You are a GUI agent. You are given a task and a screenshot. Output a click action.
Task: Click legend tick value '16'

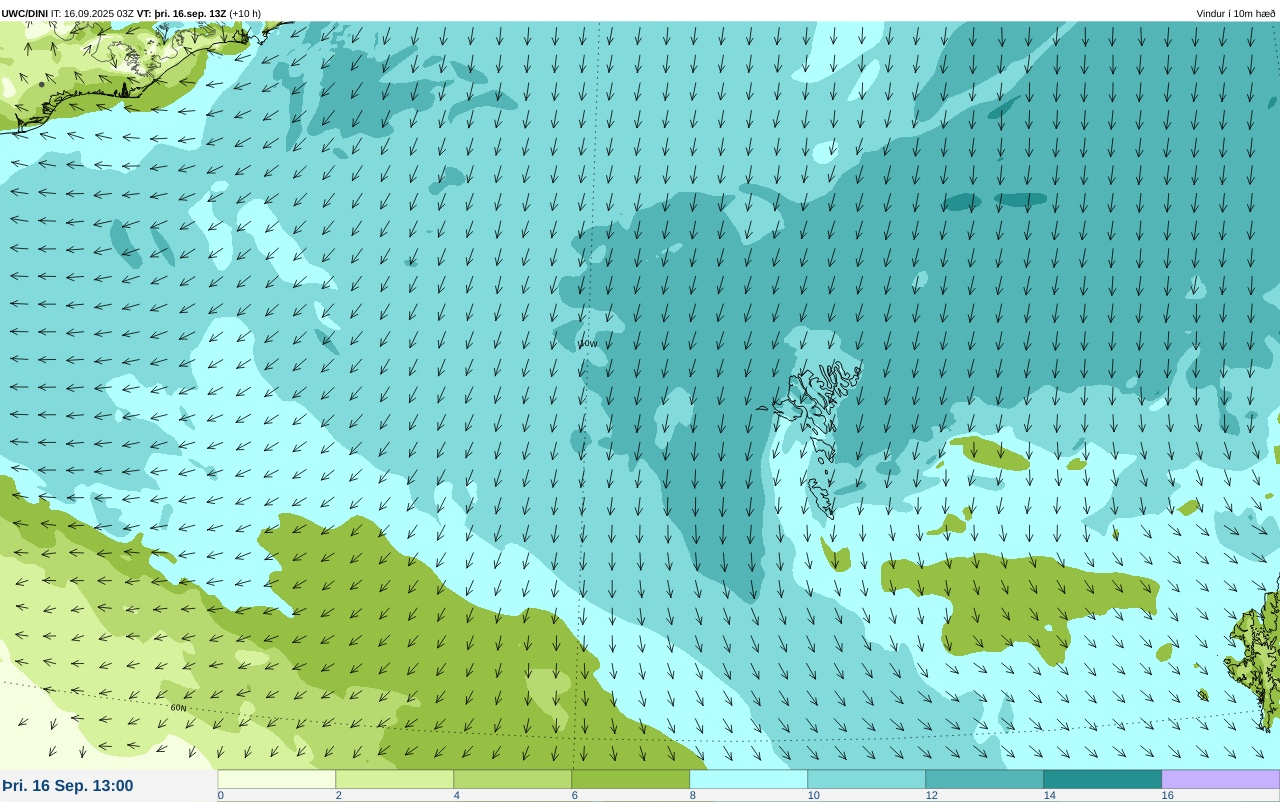tap(1168, 796)
